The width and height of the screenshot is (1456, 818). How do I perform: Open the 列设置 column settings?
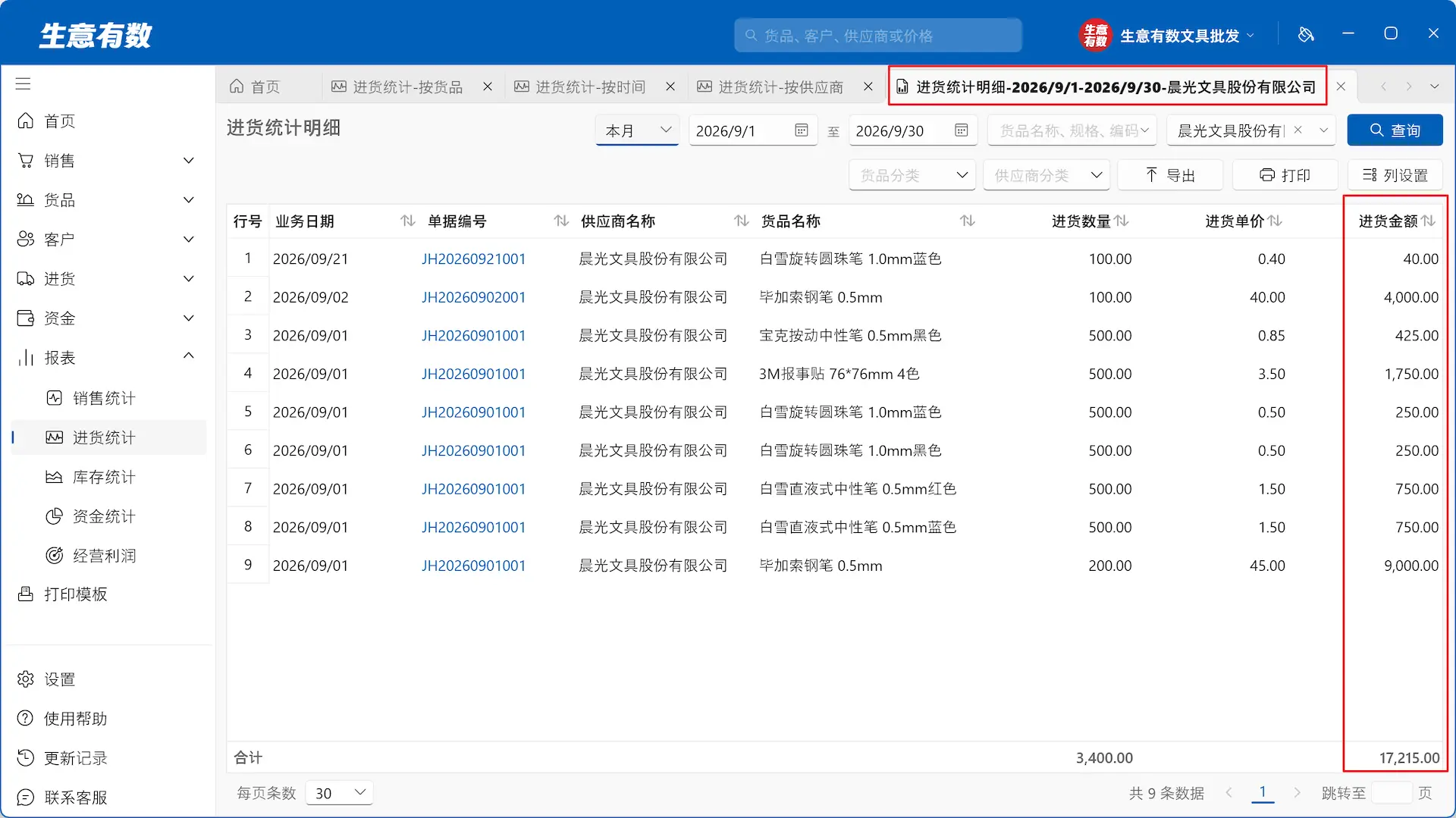(1395, 175)
